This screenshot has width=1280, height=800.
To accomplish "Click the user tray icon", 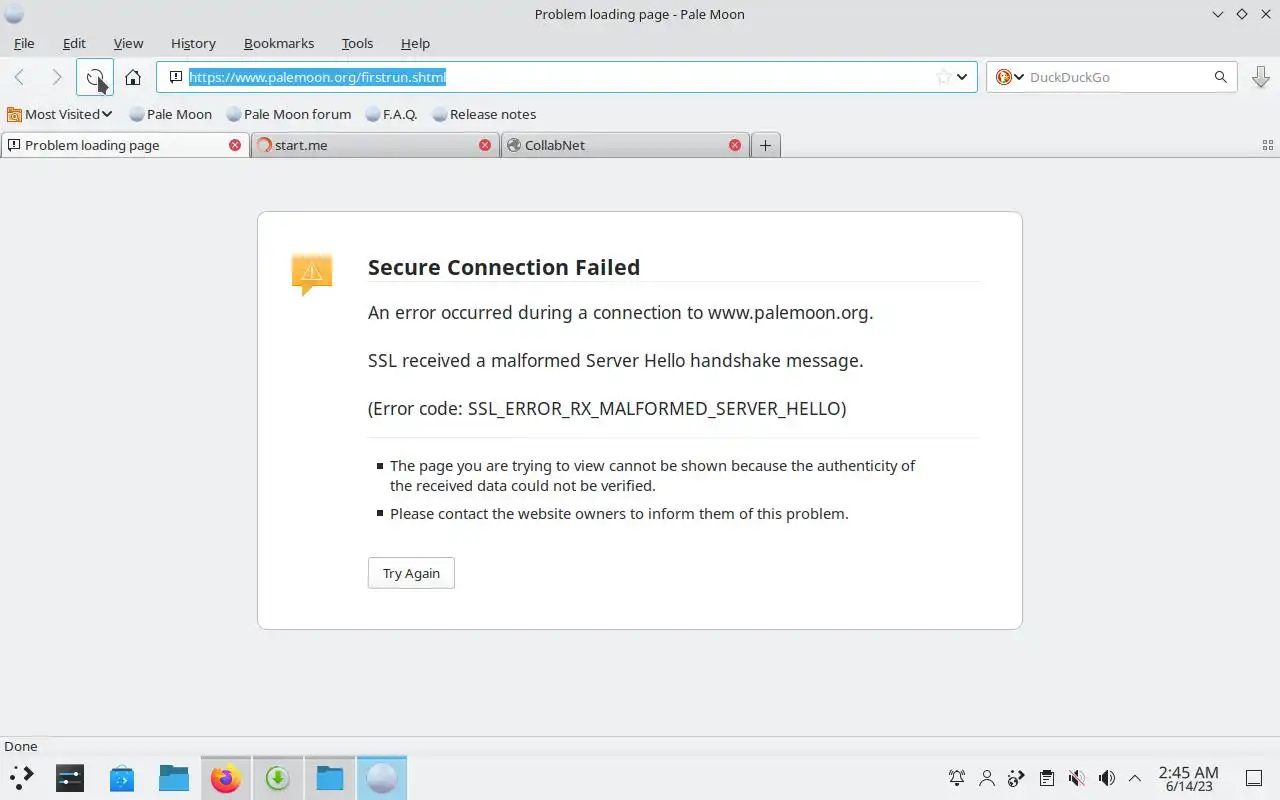I will [x=987, y=777].
